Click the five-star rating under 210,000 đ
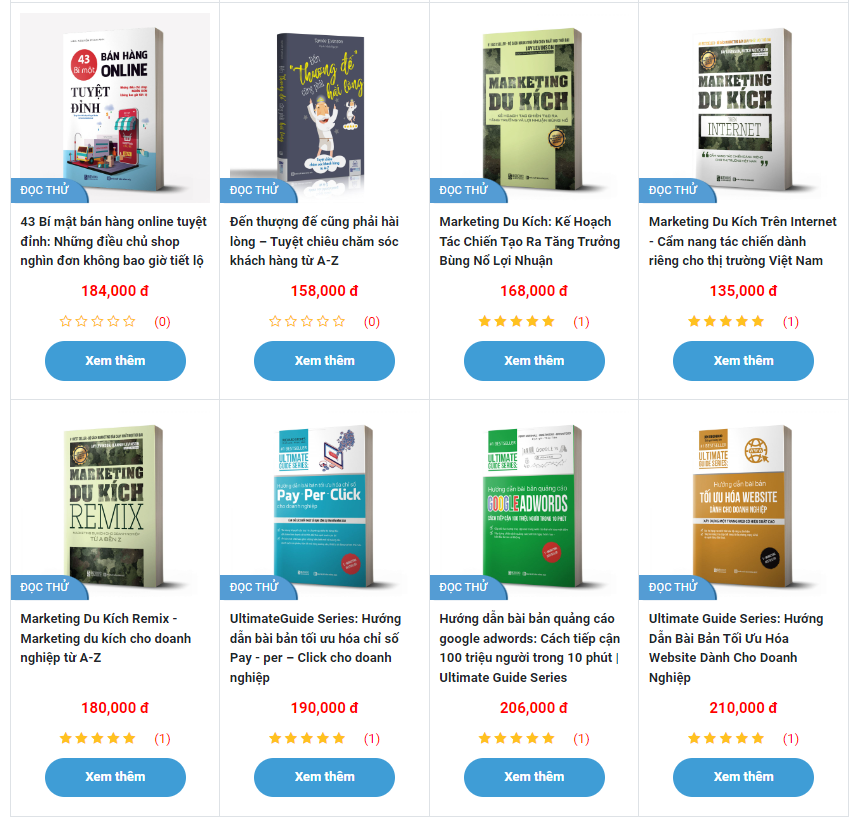Viewport: 856px width, 821px height. point(726,739)
